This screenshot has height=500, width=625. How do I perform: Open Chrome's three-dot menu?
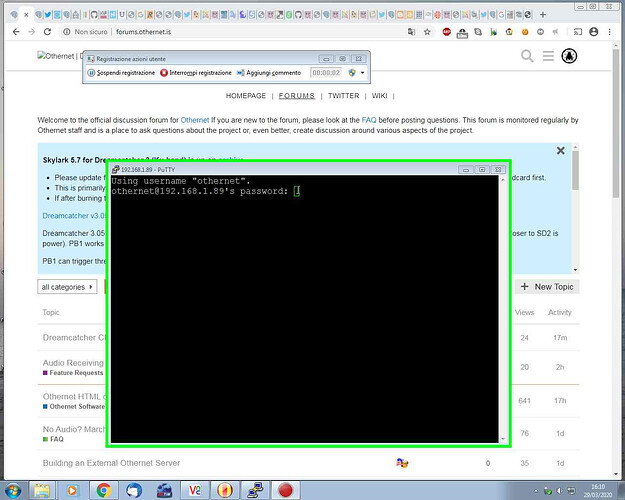(x=609, y=32)
